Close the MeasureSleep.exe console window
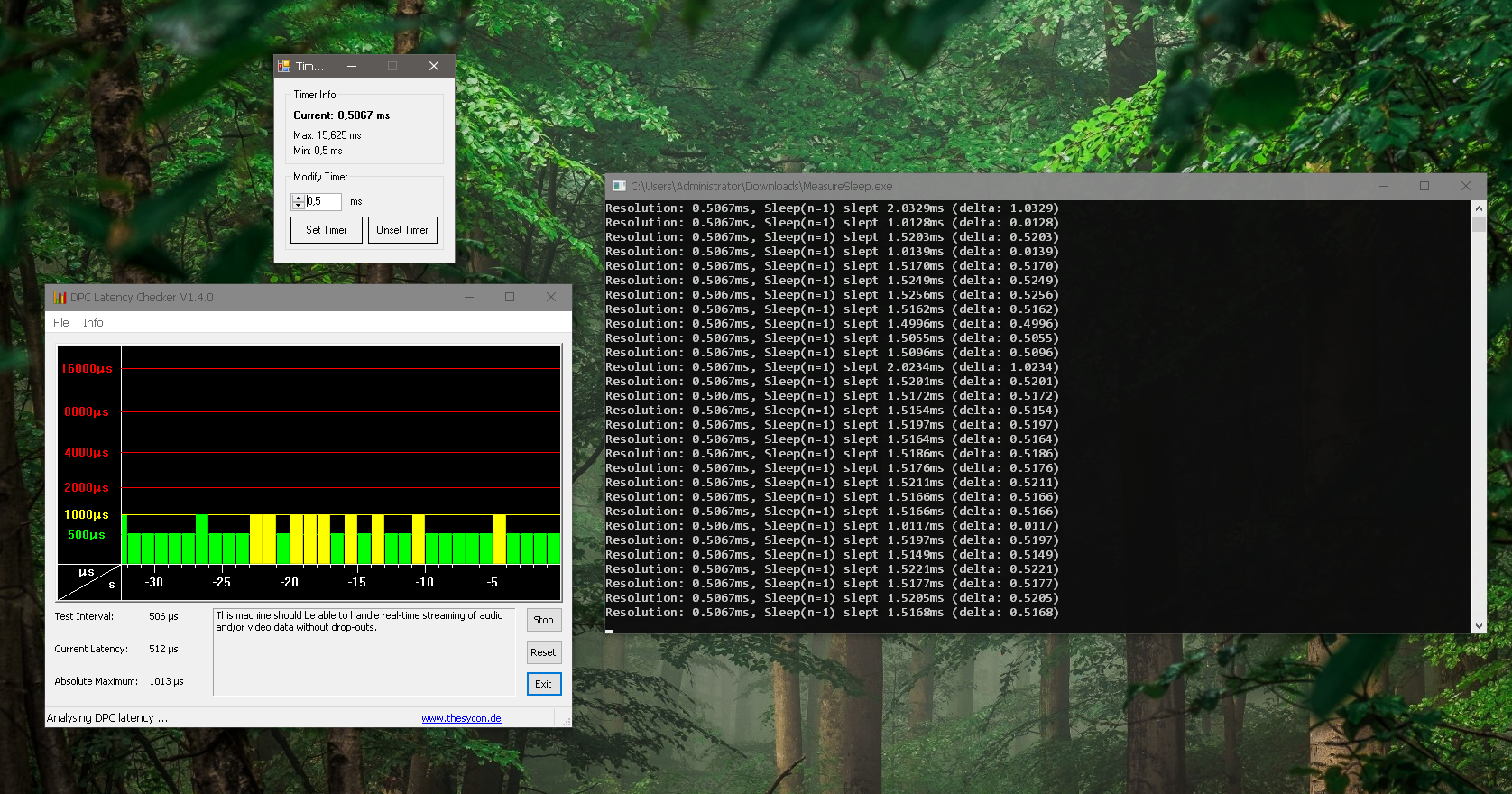Viewport: 1512px width, 794px height. (1466, 186)
